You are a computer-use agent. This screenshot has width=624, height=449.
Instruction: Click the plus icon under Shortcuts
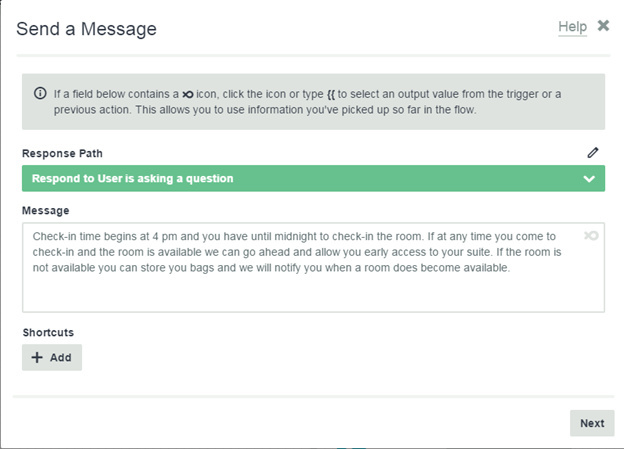tap(37, 357)
